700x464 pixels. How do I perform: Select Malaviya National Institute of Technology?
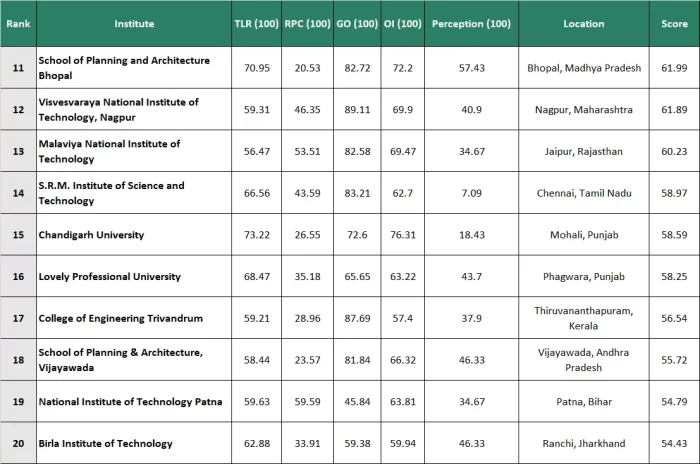(109, 151)
